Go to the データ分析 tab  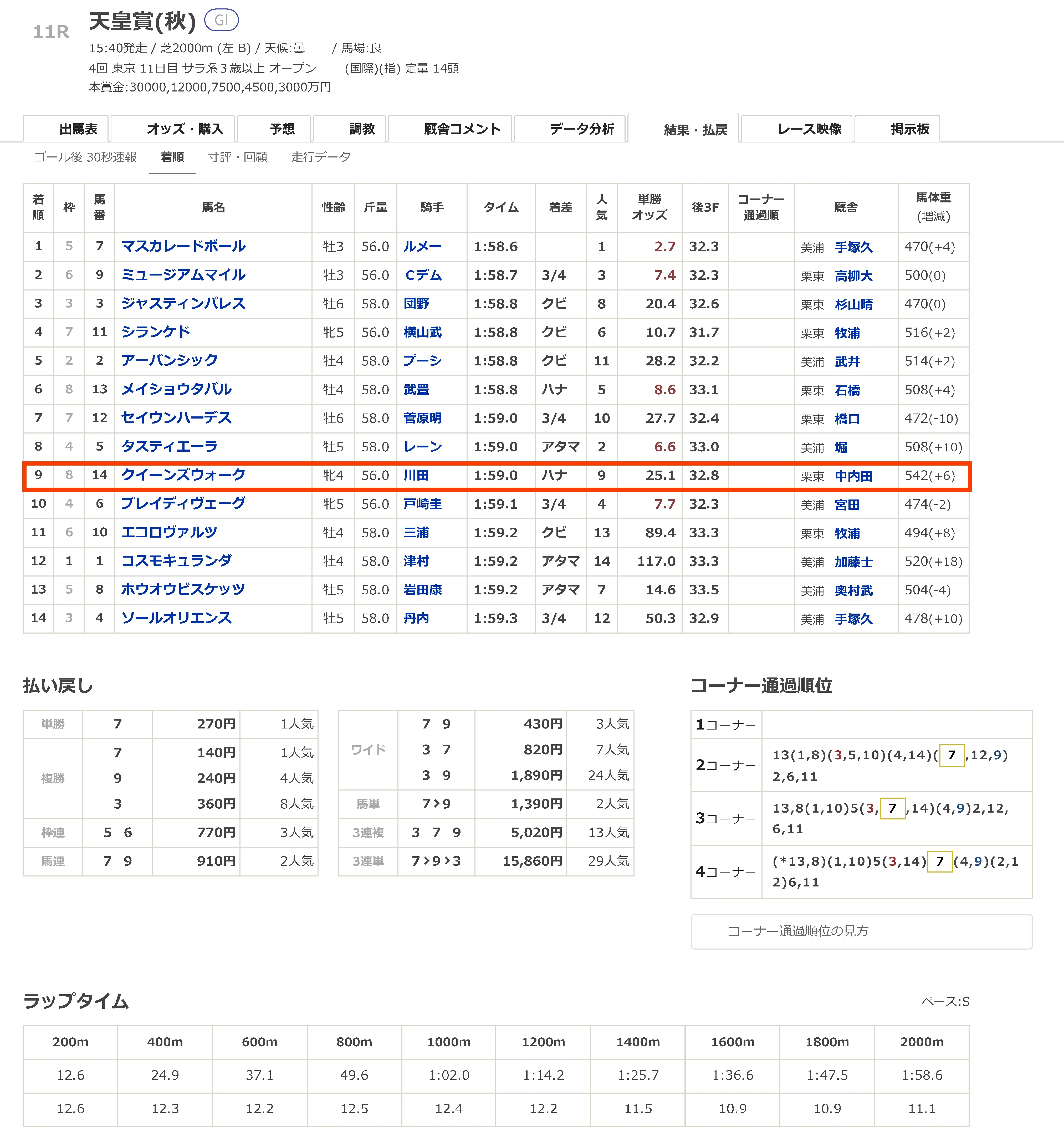[571, 129]
